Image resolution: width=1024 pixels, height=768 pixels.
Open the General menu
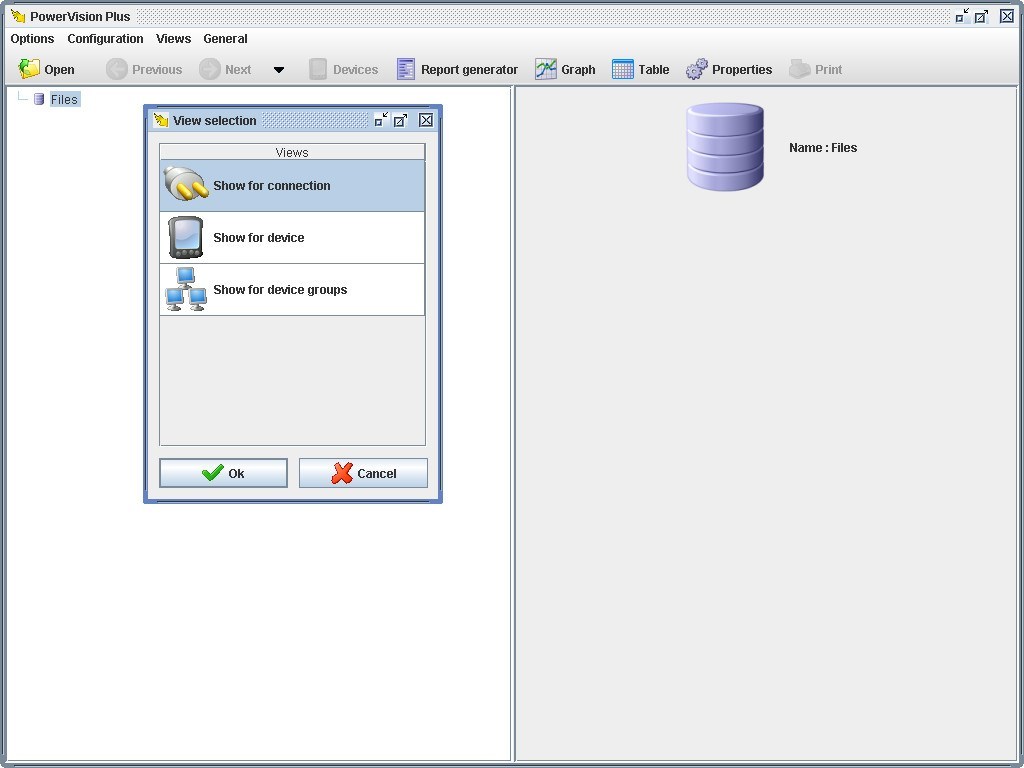(225, 39)
